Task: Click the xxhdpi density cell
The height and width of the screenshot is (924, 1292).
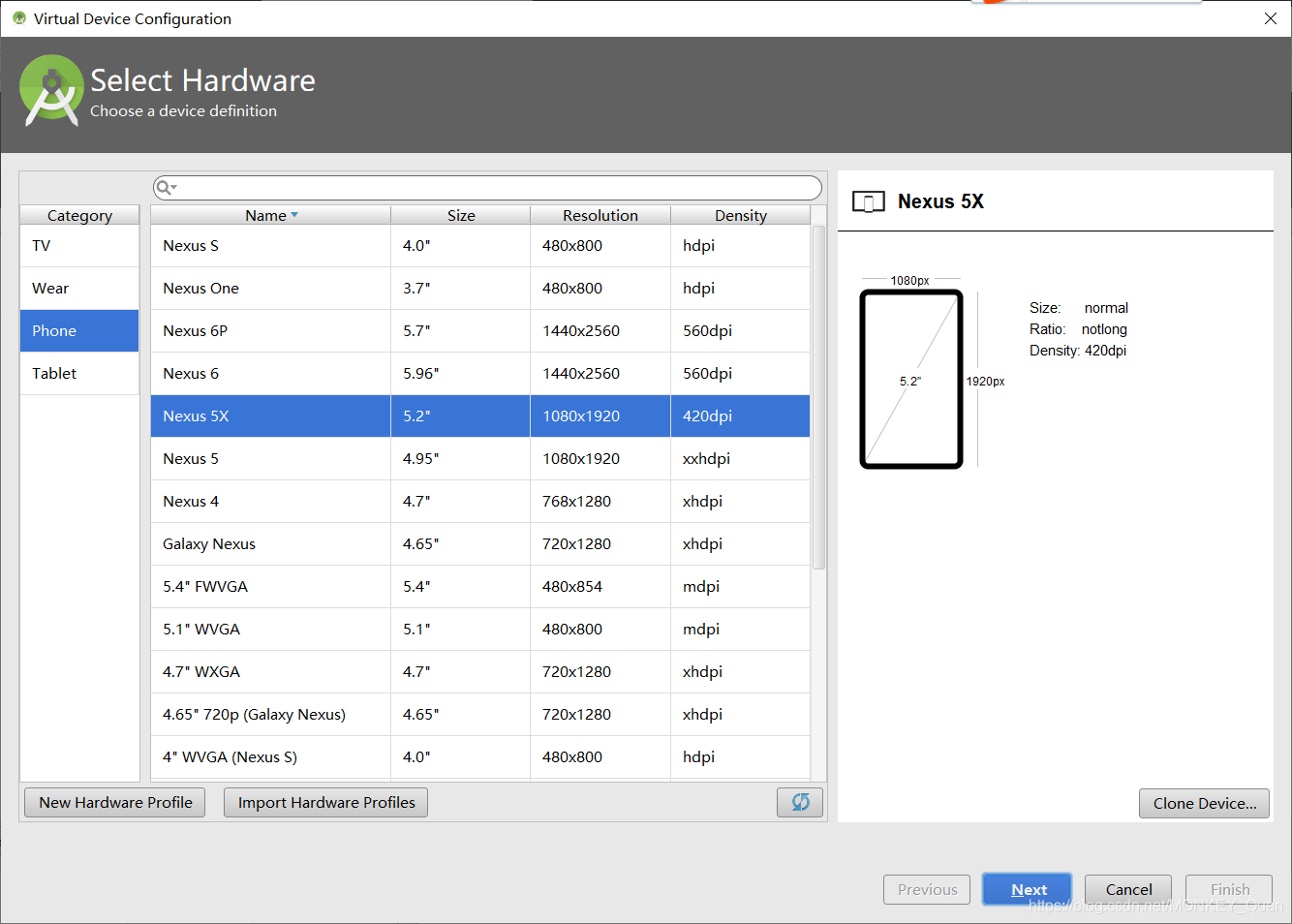Action: point(741,459)
